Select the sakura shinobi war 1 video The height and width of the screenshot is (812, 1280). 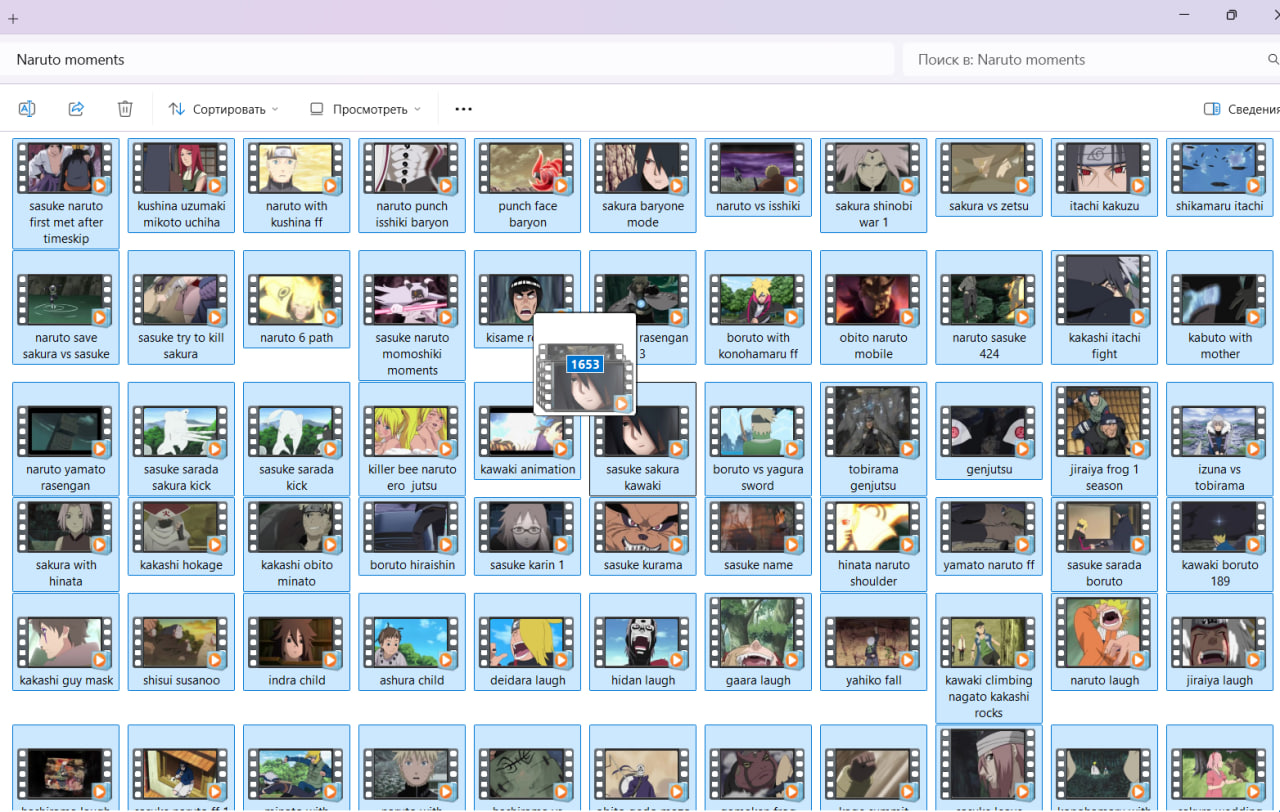(x=874, y=186)
